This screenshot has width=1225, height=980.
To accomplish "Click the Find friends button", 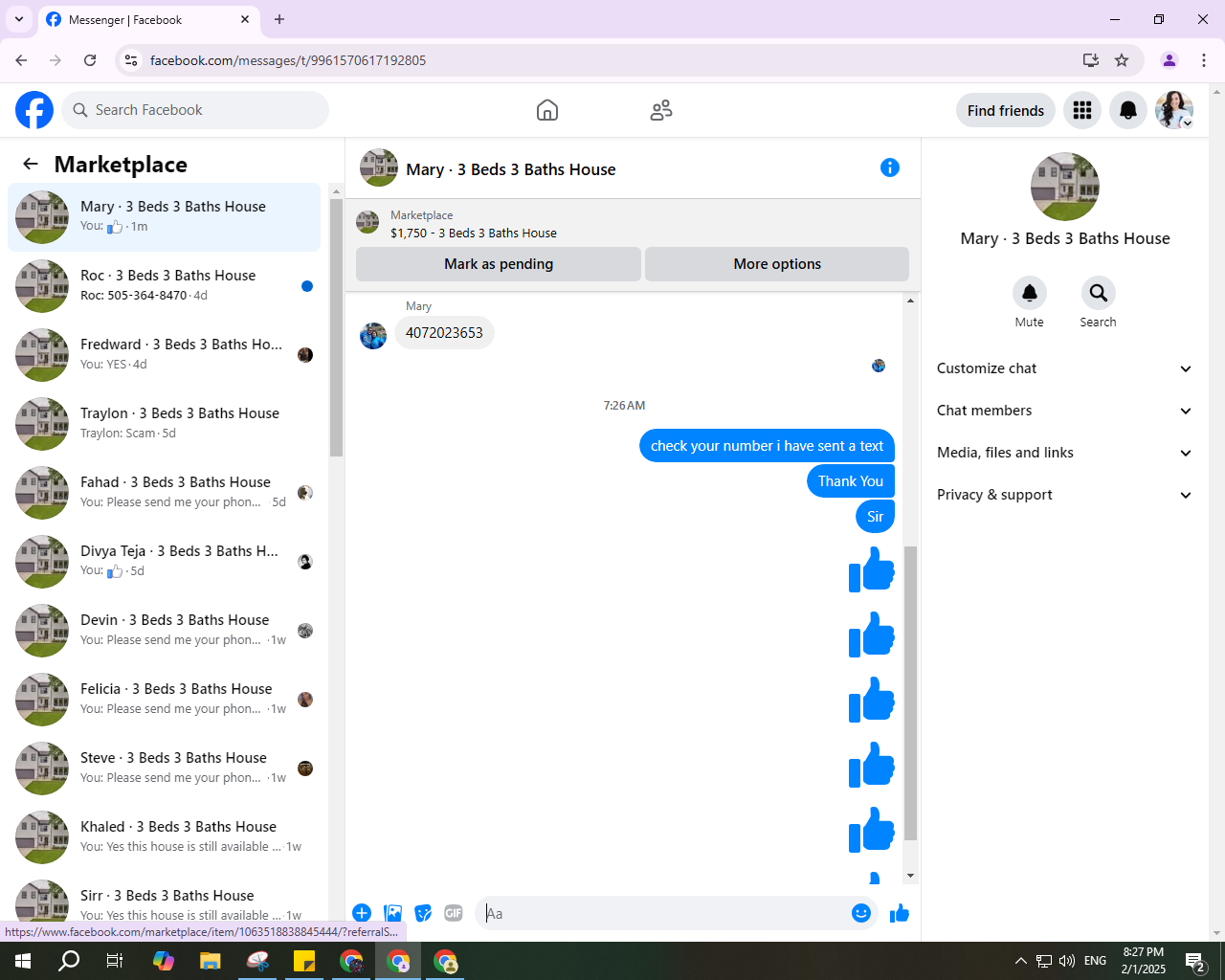I will (1006, 110).
